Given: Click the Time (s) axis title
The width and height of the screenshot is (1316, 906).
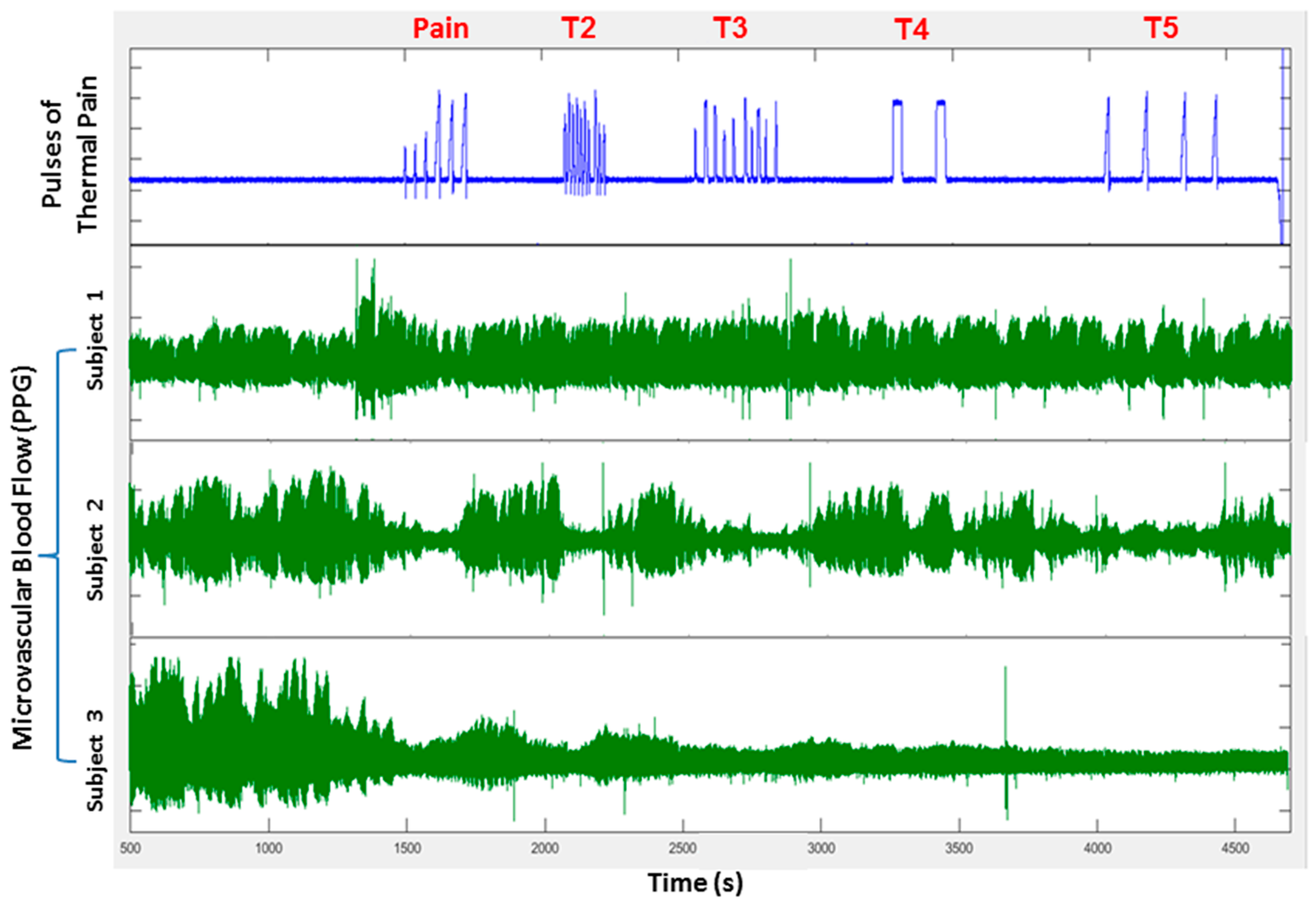Looking at the screenshot, I should coord(696,883).
